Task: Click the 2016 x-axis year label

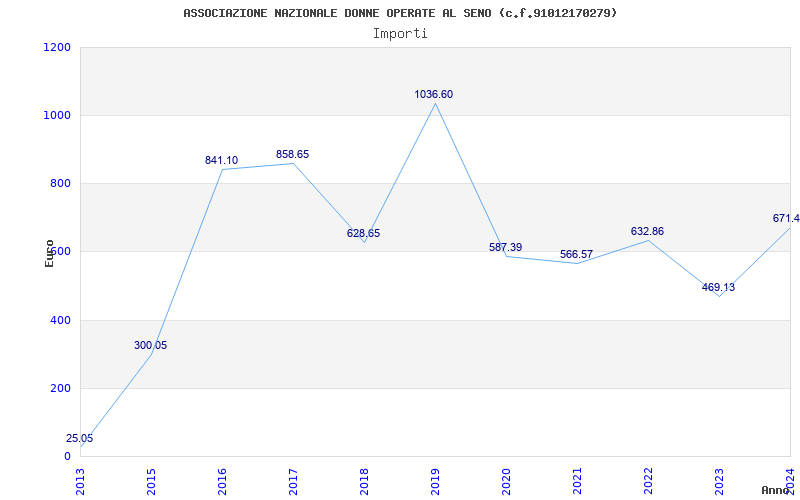Action: [222, 482]
